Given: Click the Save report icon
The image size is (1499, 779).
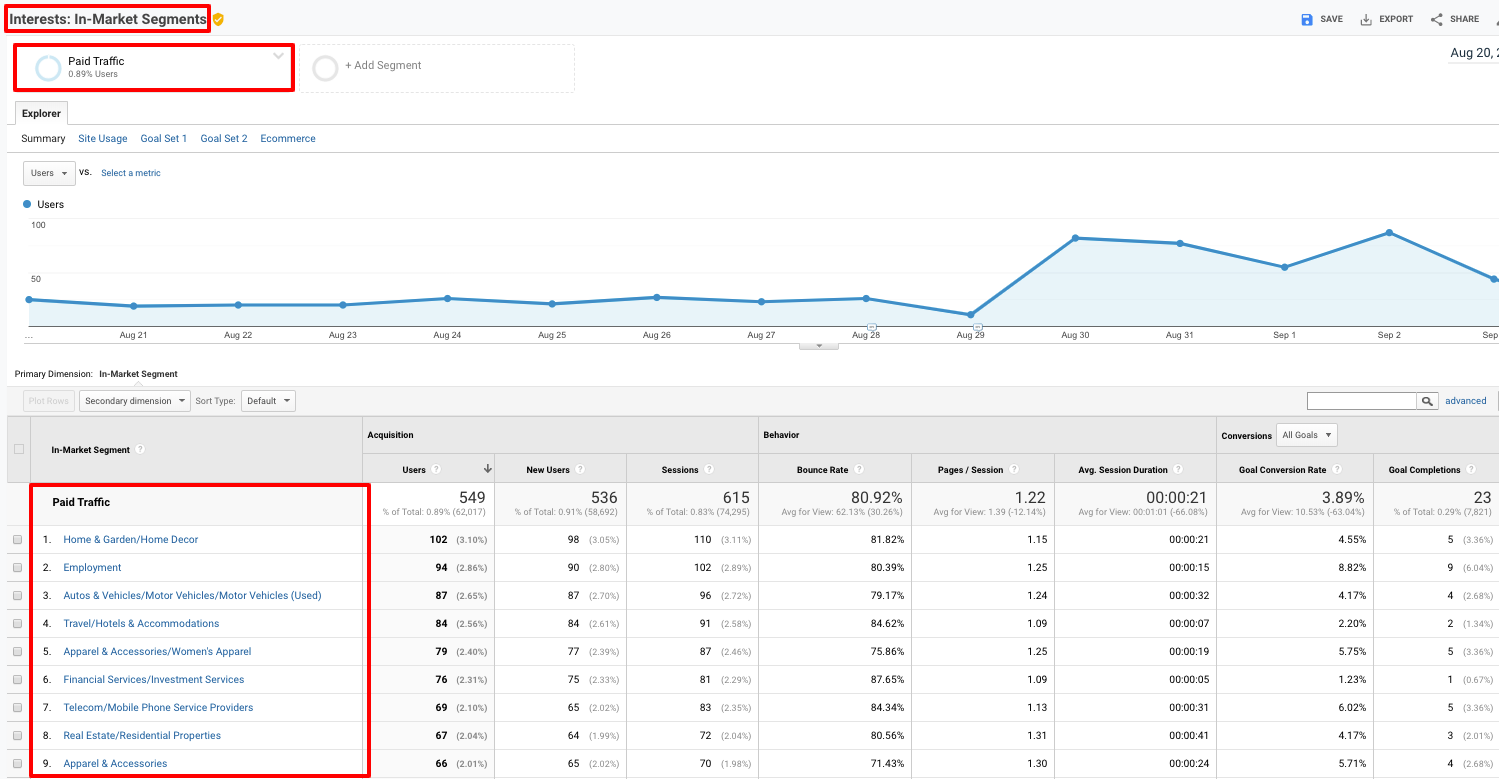Looking at the screenshot, I should pyautogui.click(x=1307, y=19).
